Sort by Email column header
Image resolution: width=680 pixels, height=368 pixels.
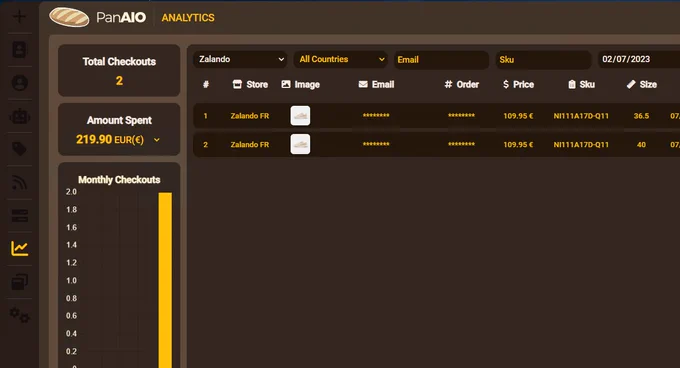tap(376, 85)
